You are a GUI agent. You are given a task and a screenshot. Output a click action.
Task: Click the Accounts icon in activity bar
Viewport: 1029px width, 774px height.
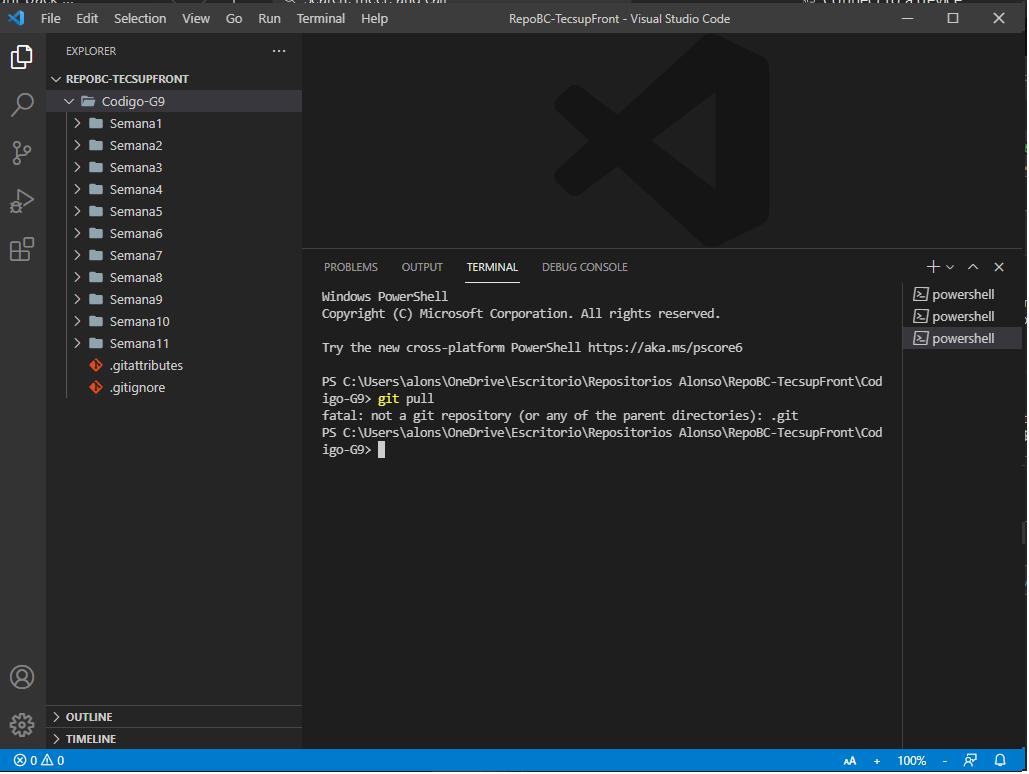(21, 677)
